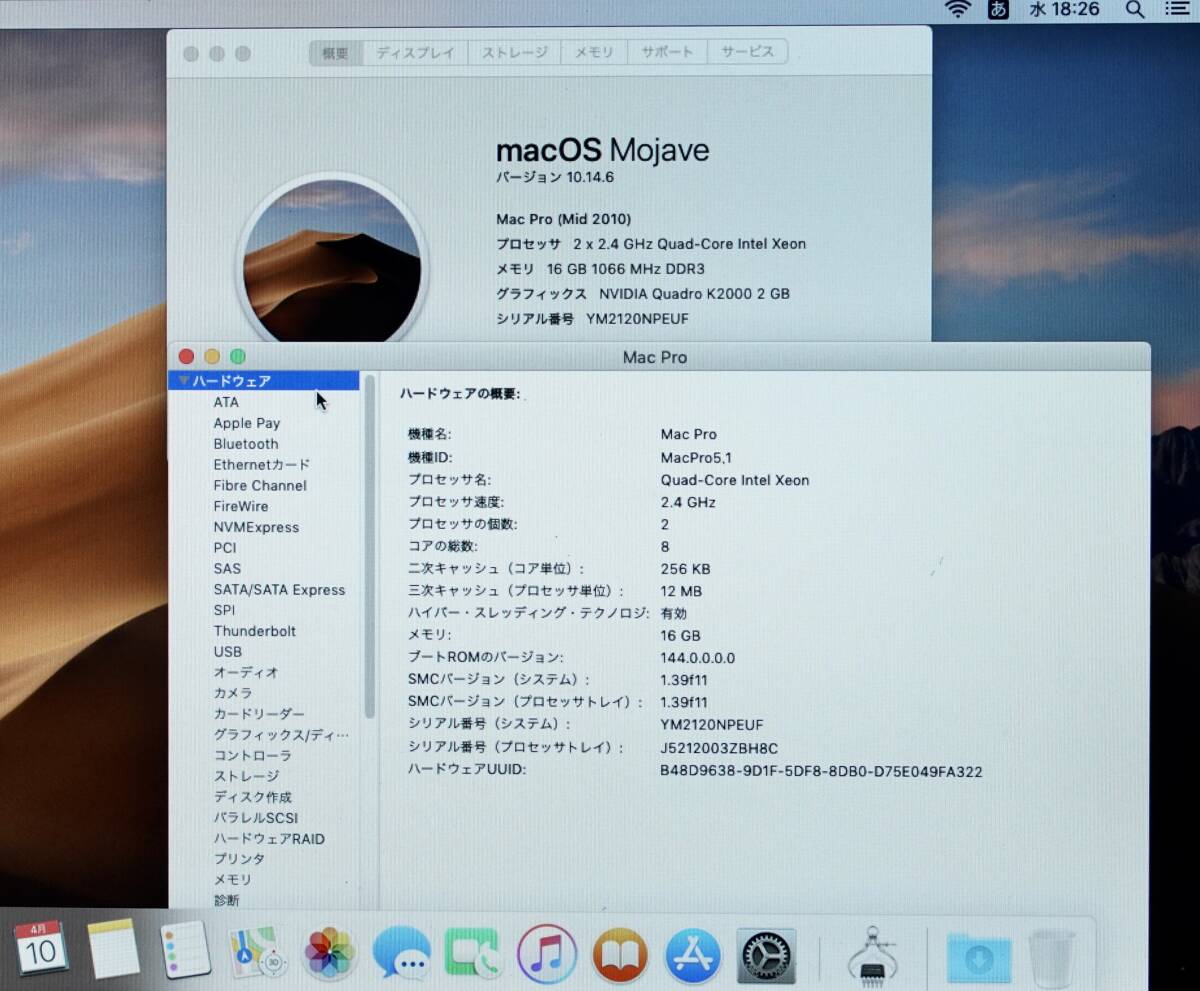Open the Books app in the Dock
This screenshot has height=991, width=1200.
click(x=620, y=955)
